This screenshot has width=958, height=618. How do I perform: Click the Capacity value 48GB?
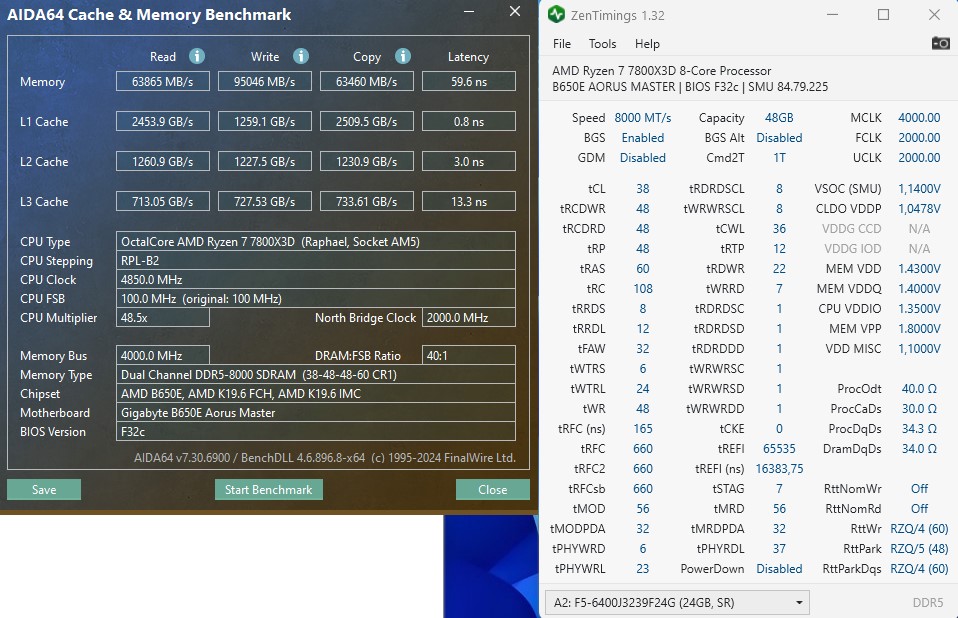[x=779, y=118]
